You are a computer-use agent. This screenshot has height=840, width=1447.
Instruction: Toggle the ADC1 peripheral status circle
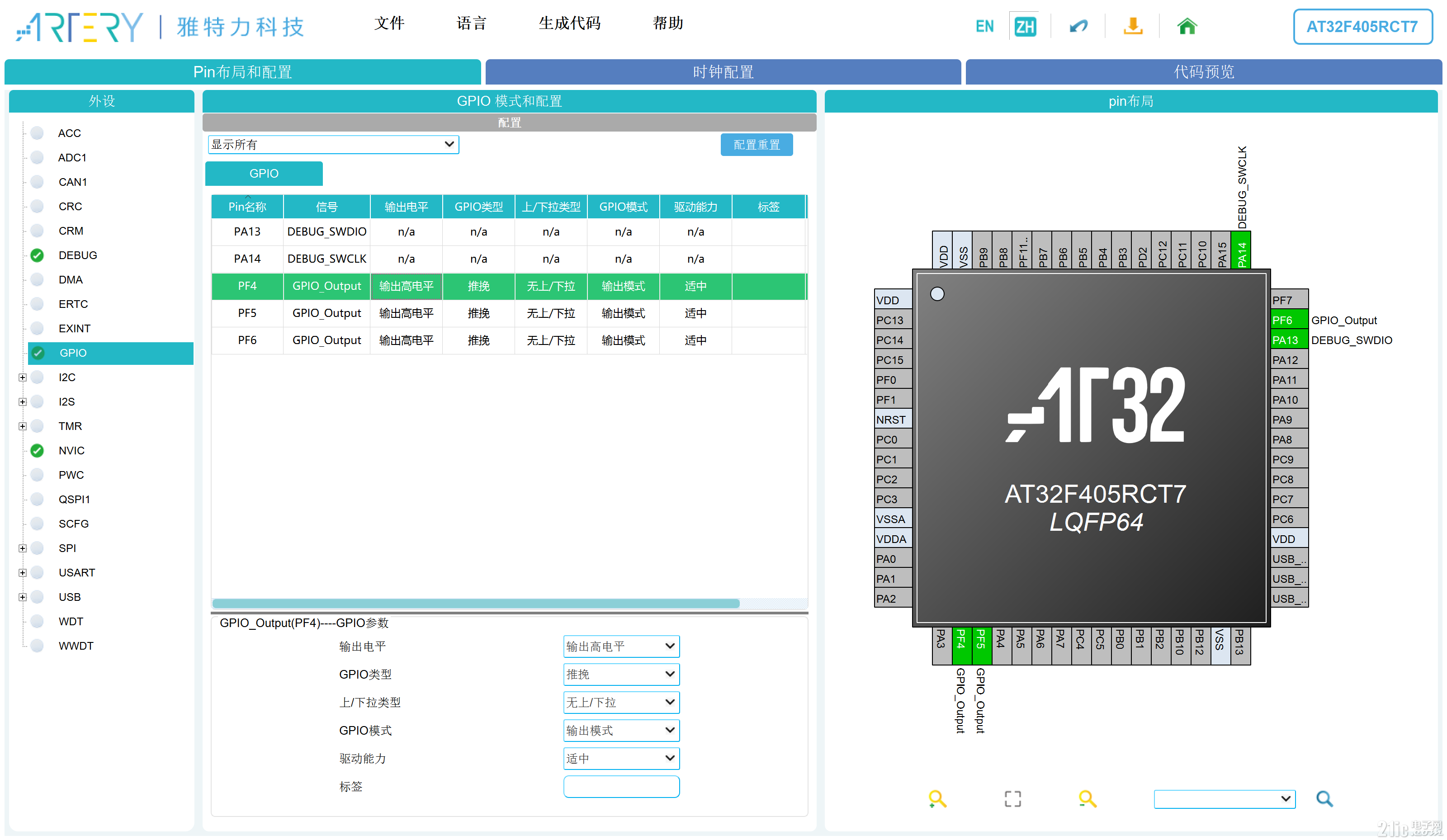38,157
